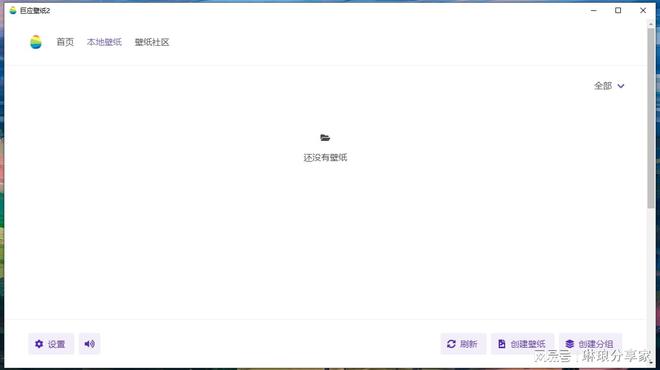This screenshot has height=370, width=660.
Task: Click the scrollbar up arrow
Action: [651, 24]
